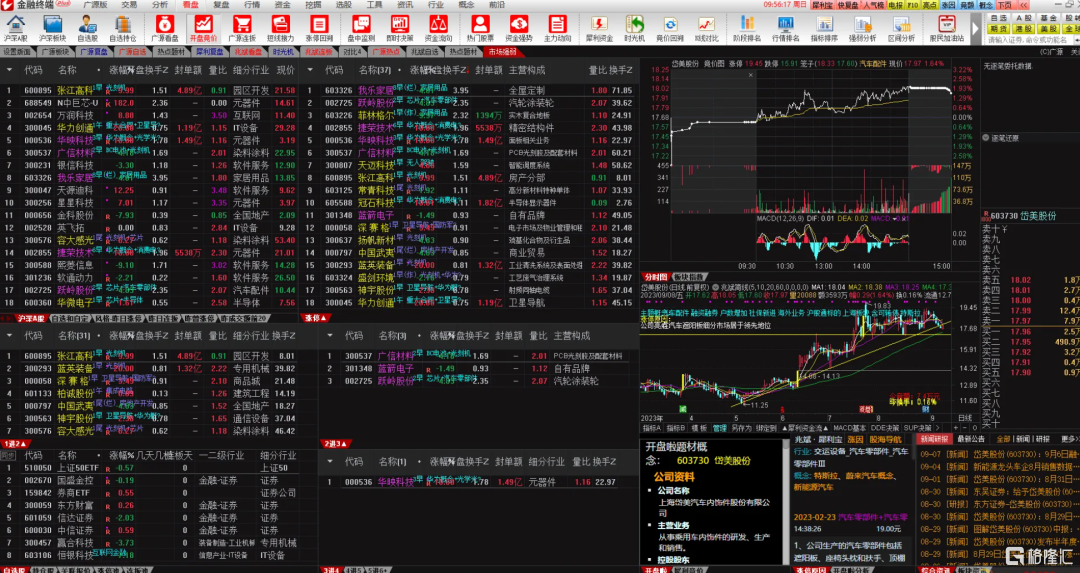Select the 开盘竞价 chart icon
Screen dimensions: 1080x573
[x=203, y=26]
